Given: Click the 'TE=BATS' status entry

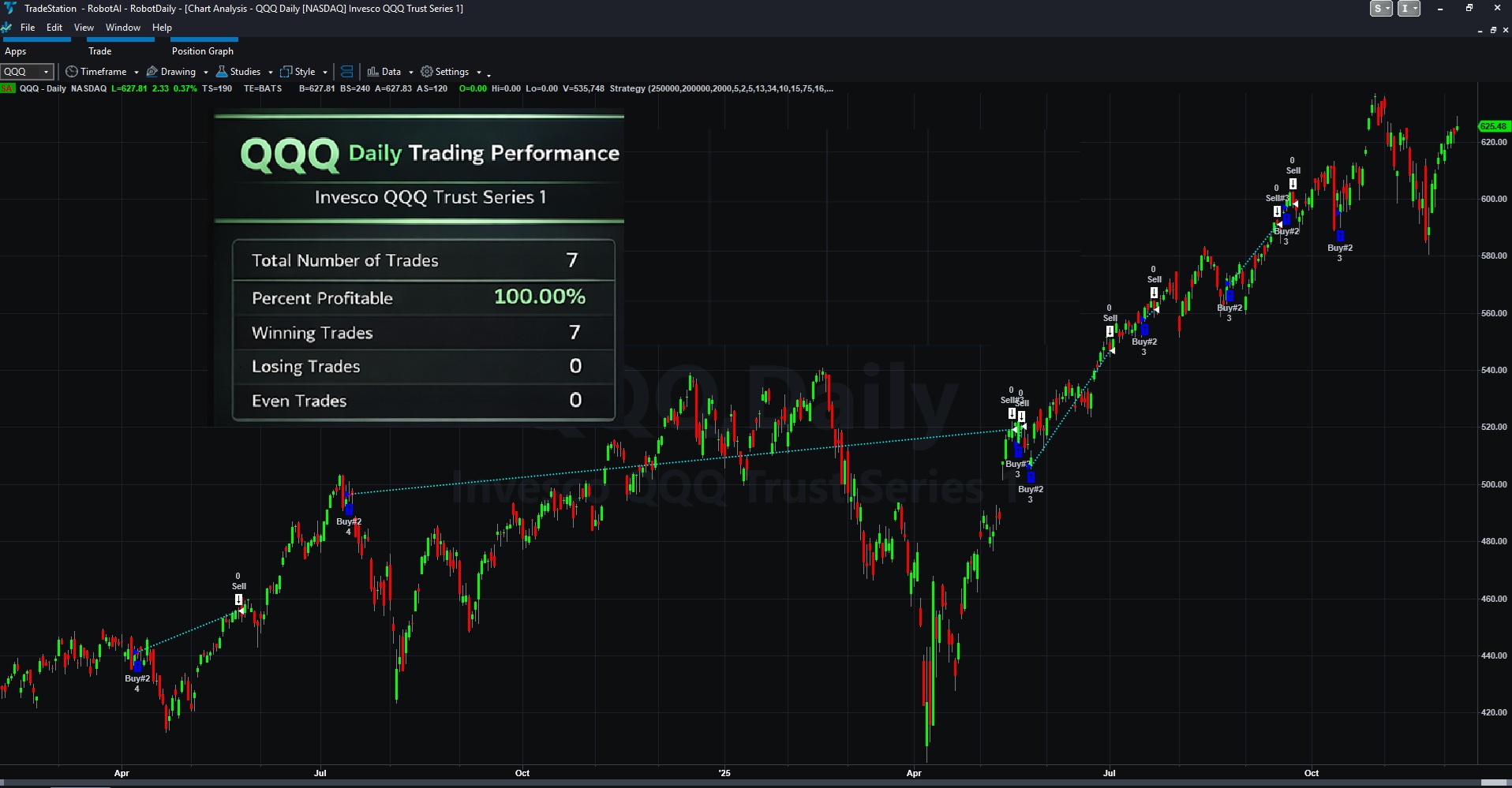Looking at the screenshot, I should click(x=263, y=89).
